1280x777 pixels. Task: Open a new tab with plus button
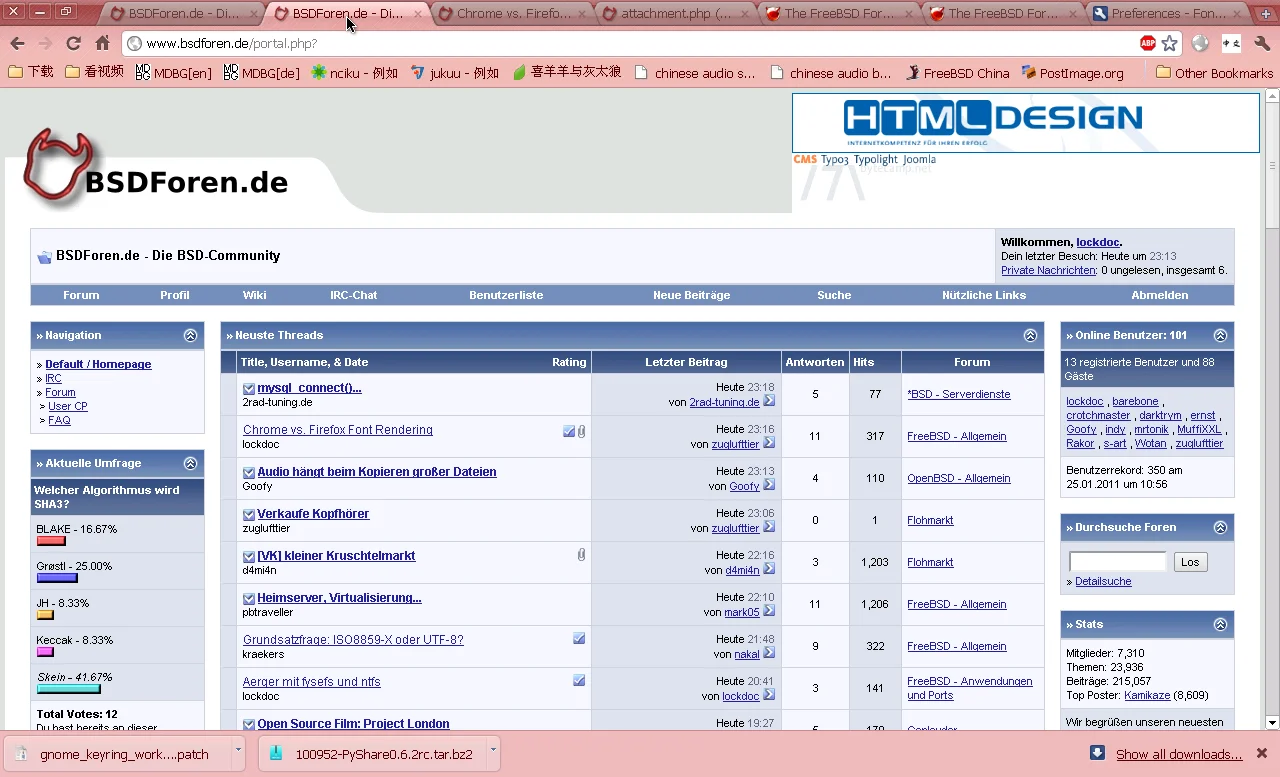1265,13
